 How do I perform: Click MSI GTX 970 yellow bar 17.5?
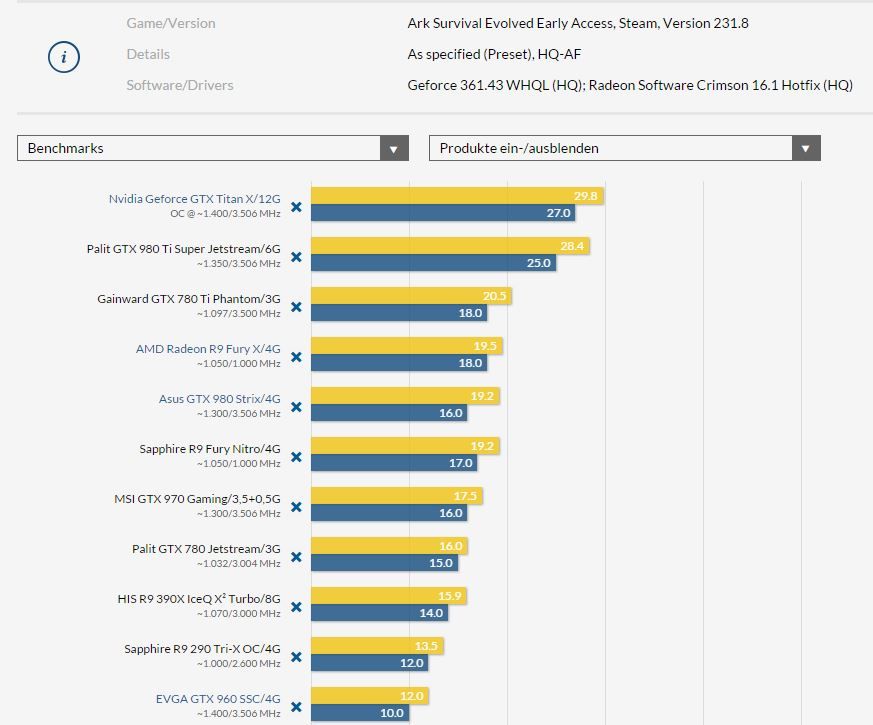point(396,496)
